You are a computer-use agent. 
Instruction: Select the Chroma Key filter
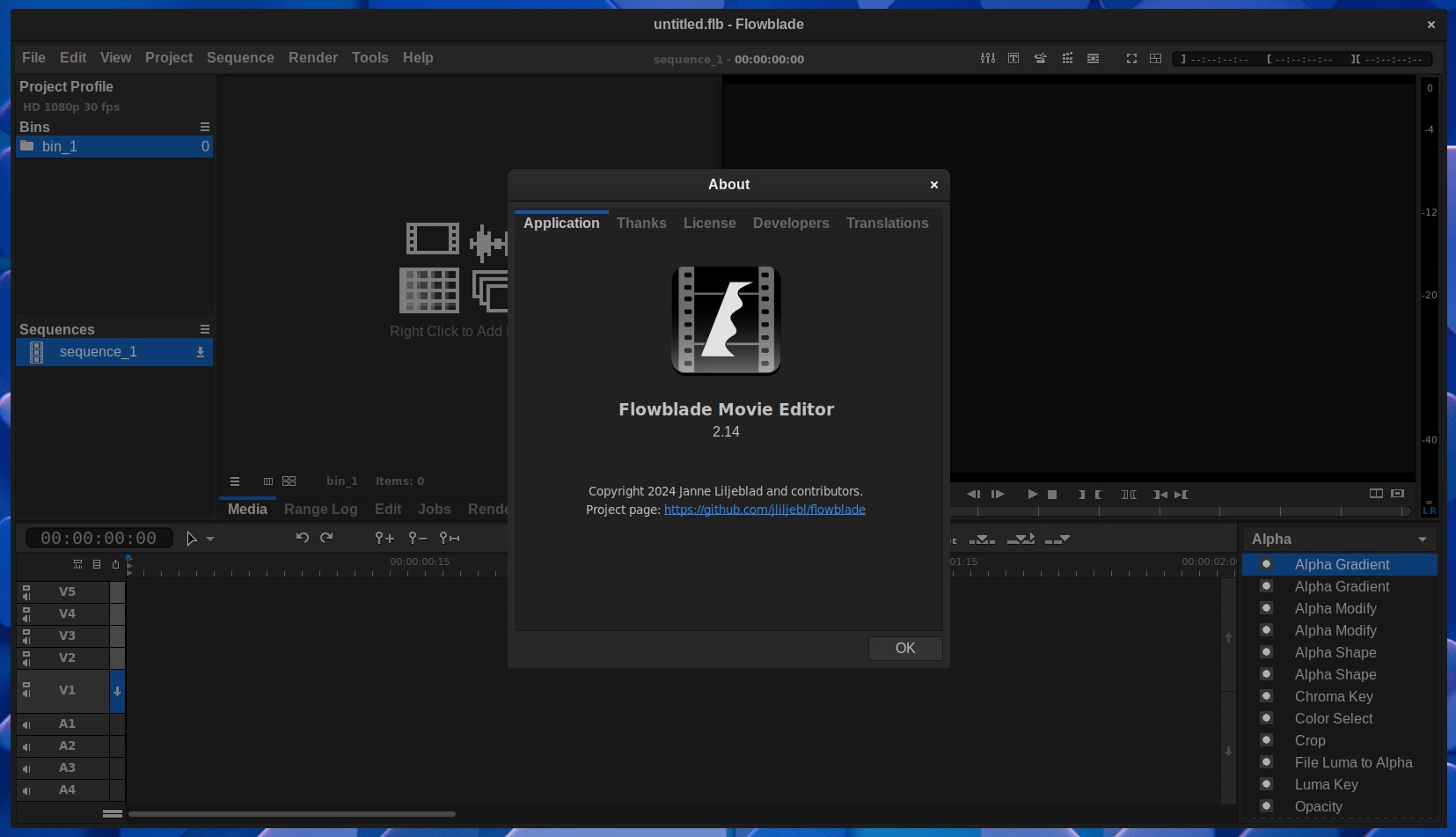1334,696
